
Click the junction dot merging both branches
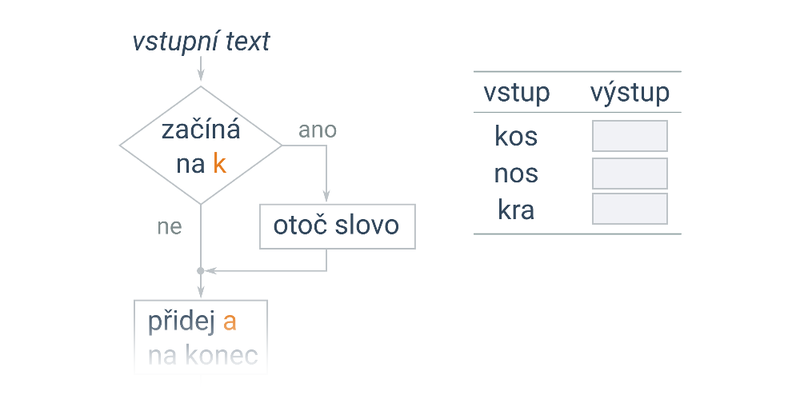tap(201, 270)
